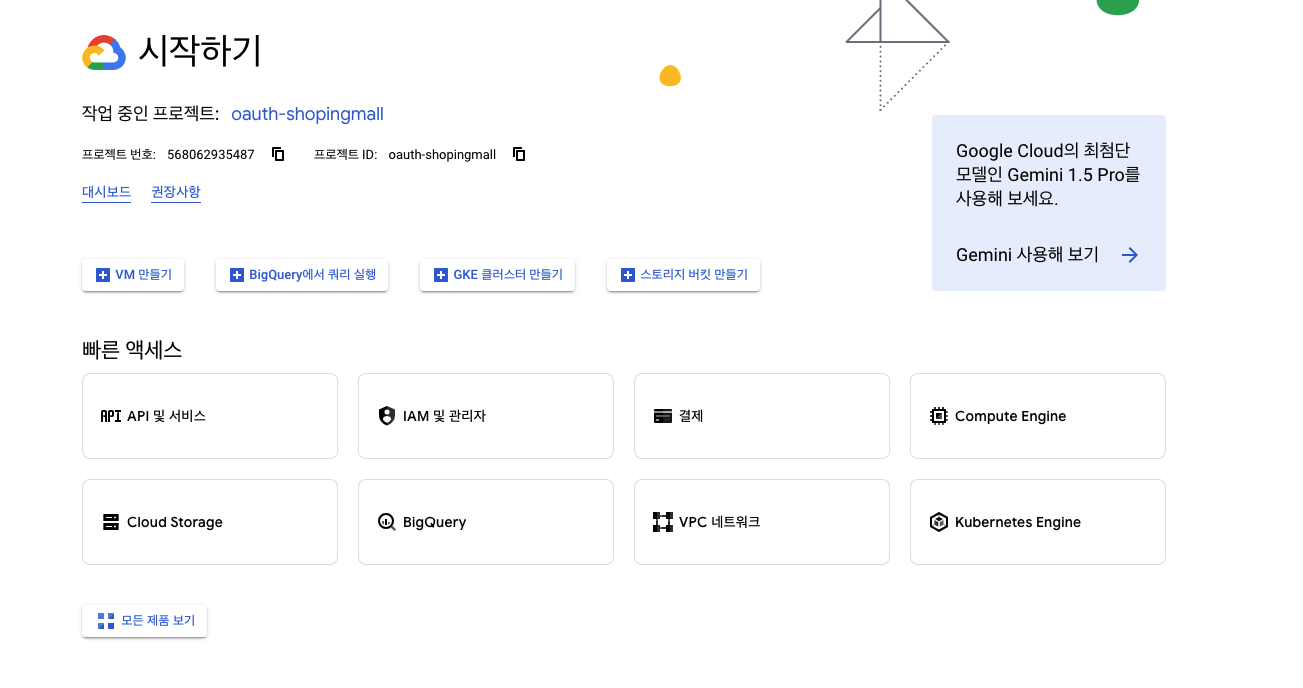Click the plus icon on VM 만들기
The width and height of the screenshot is (1303, 688).
[103, 275]
